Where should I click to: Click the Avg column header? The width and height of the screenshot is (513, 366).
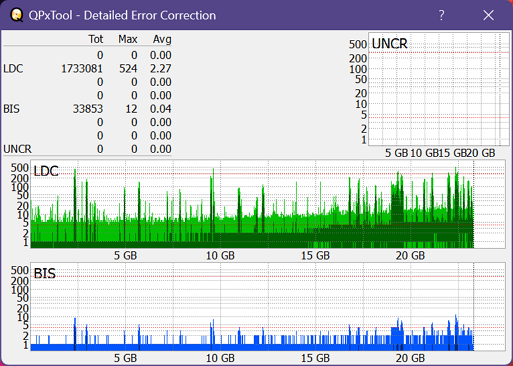pyautogui.click(x=162, y=39)
